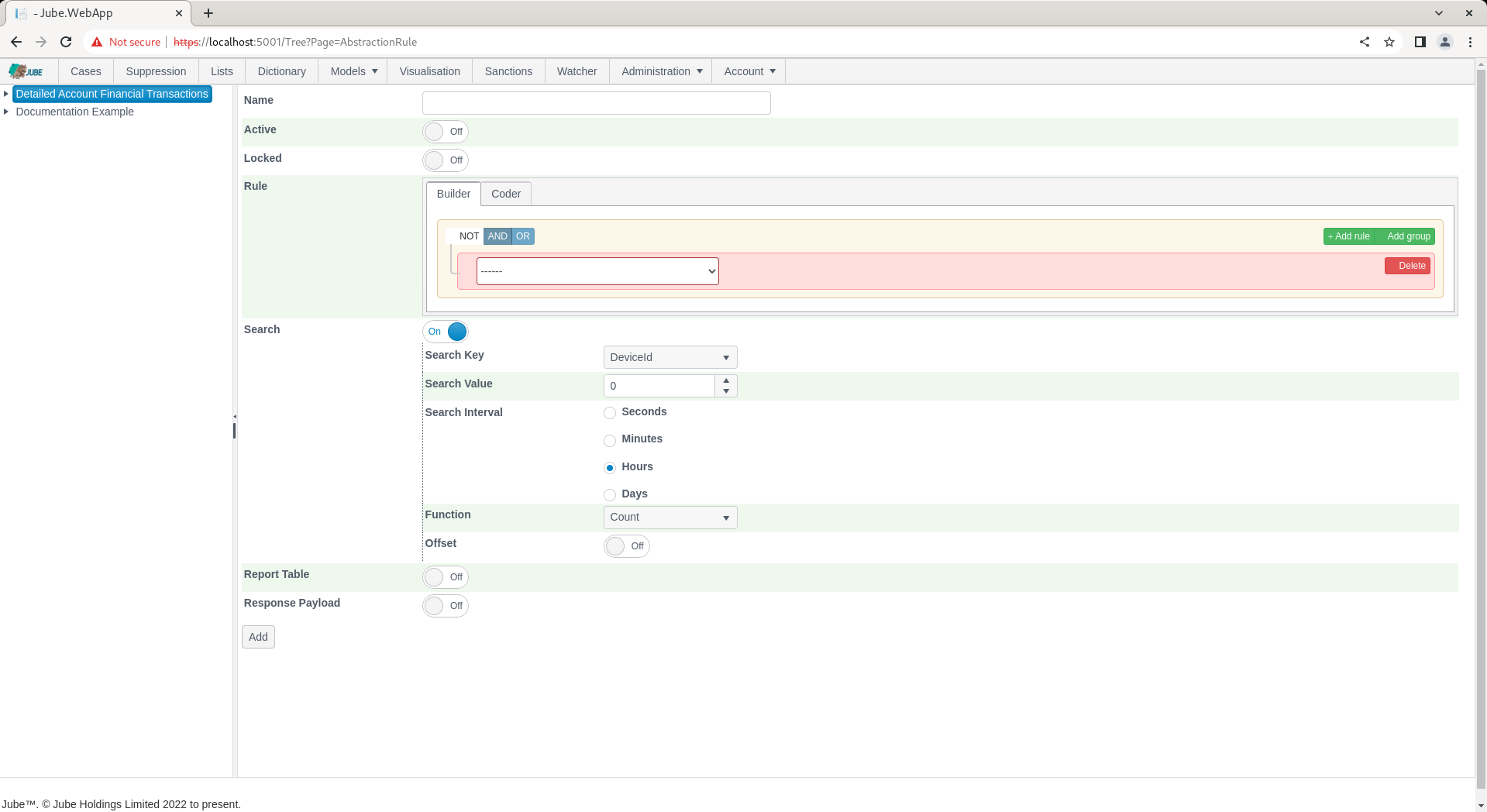Open Cases menu item
This screenshot has height=812, width=1487.
tap(86, 71)
